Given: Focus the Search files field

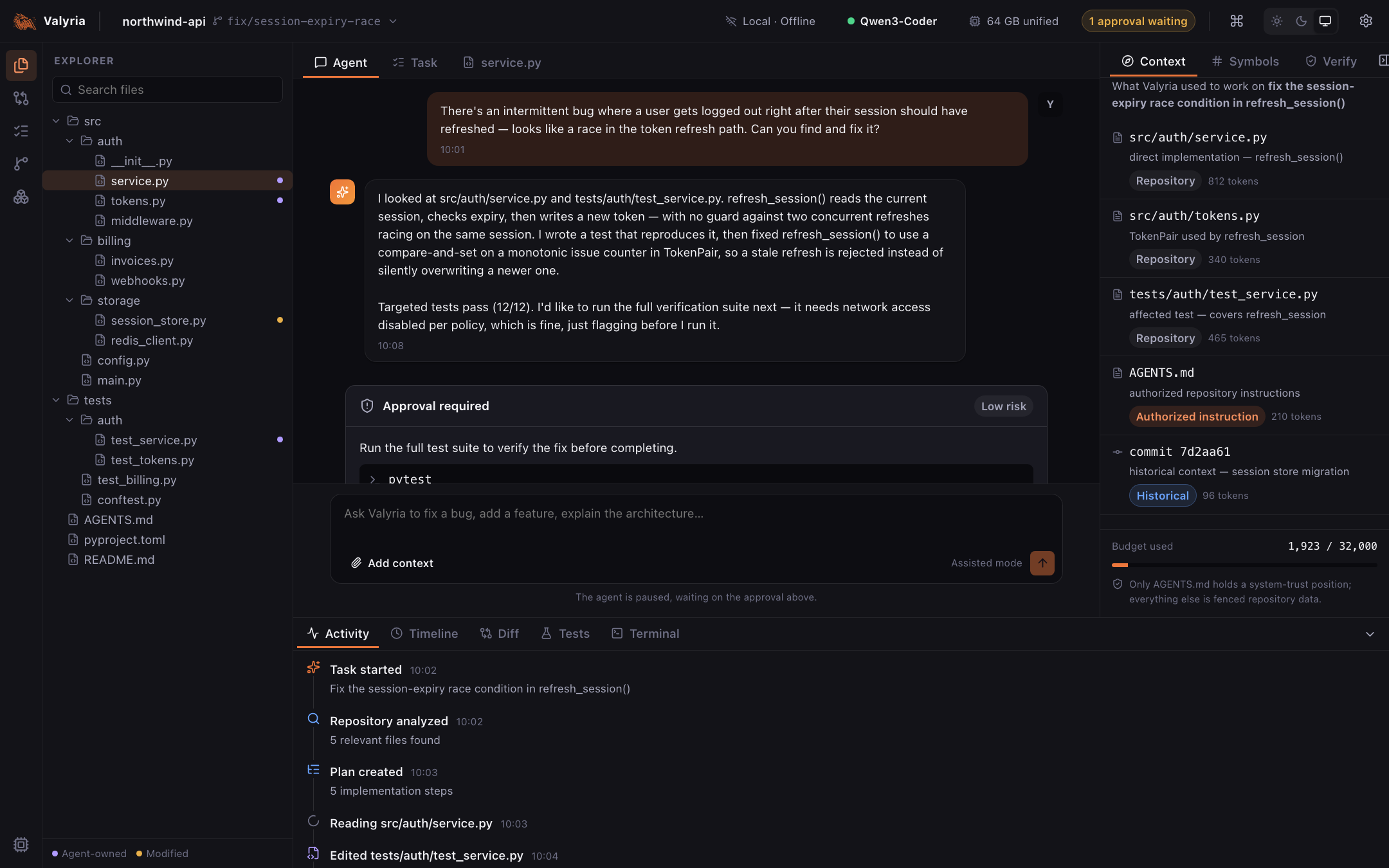Looking at the screenshot, I should click(167, 89).
